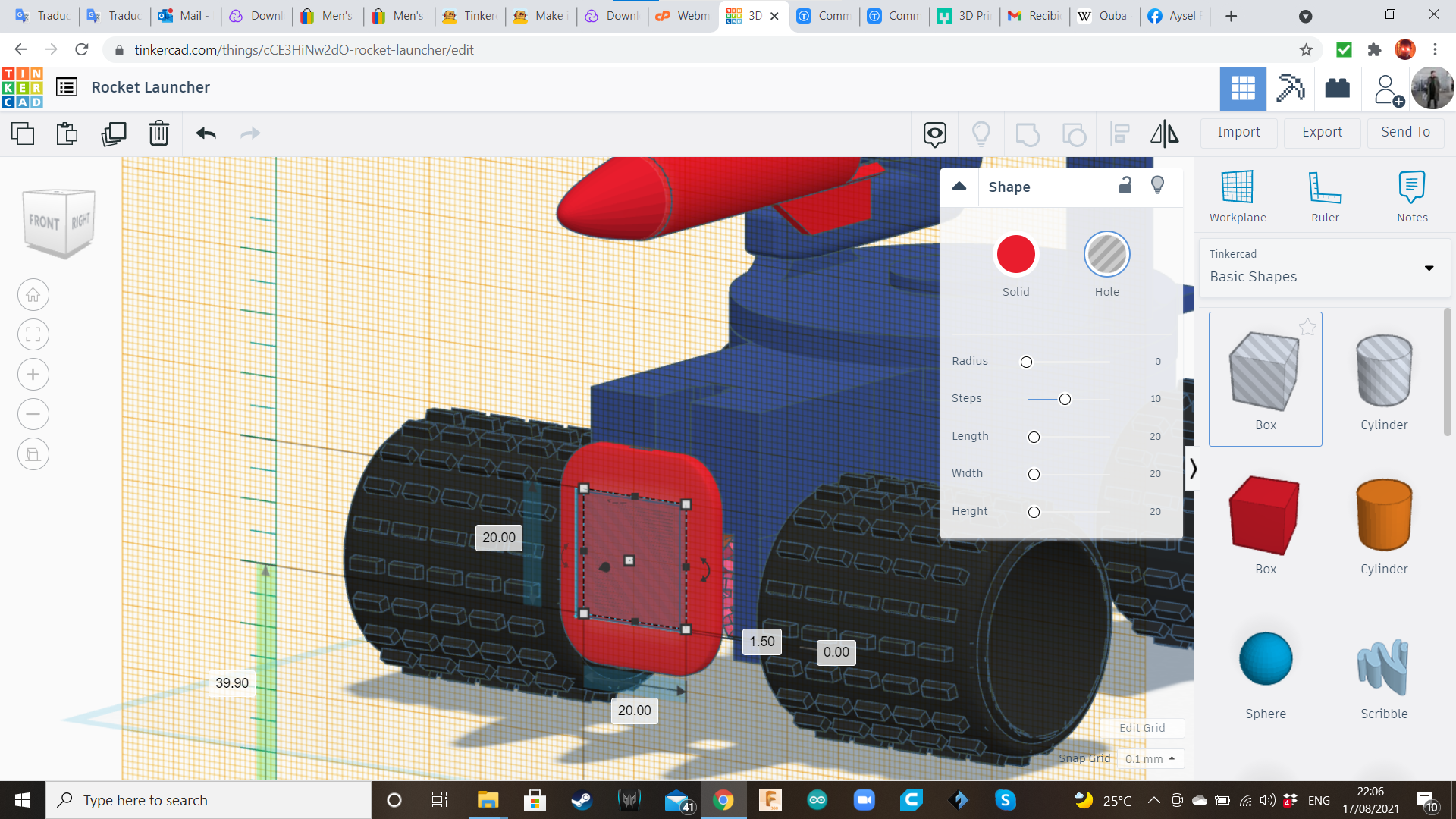Click Home view icon
The height and width of the screenshot is (819, 1456).
[x=33, y=295]
